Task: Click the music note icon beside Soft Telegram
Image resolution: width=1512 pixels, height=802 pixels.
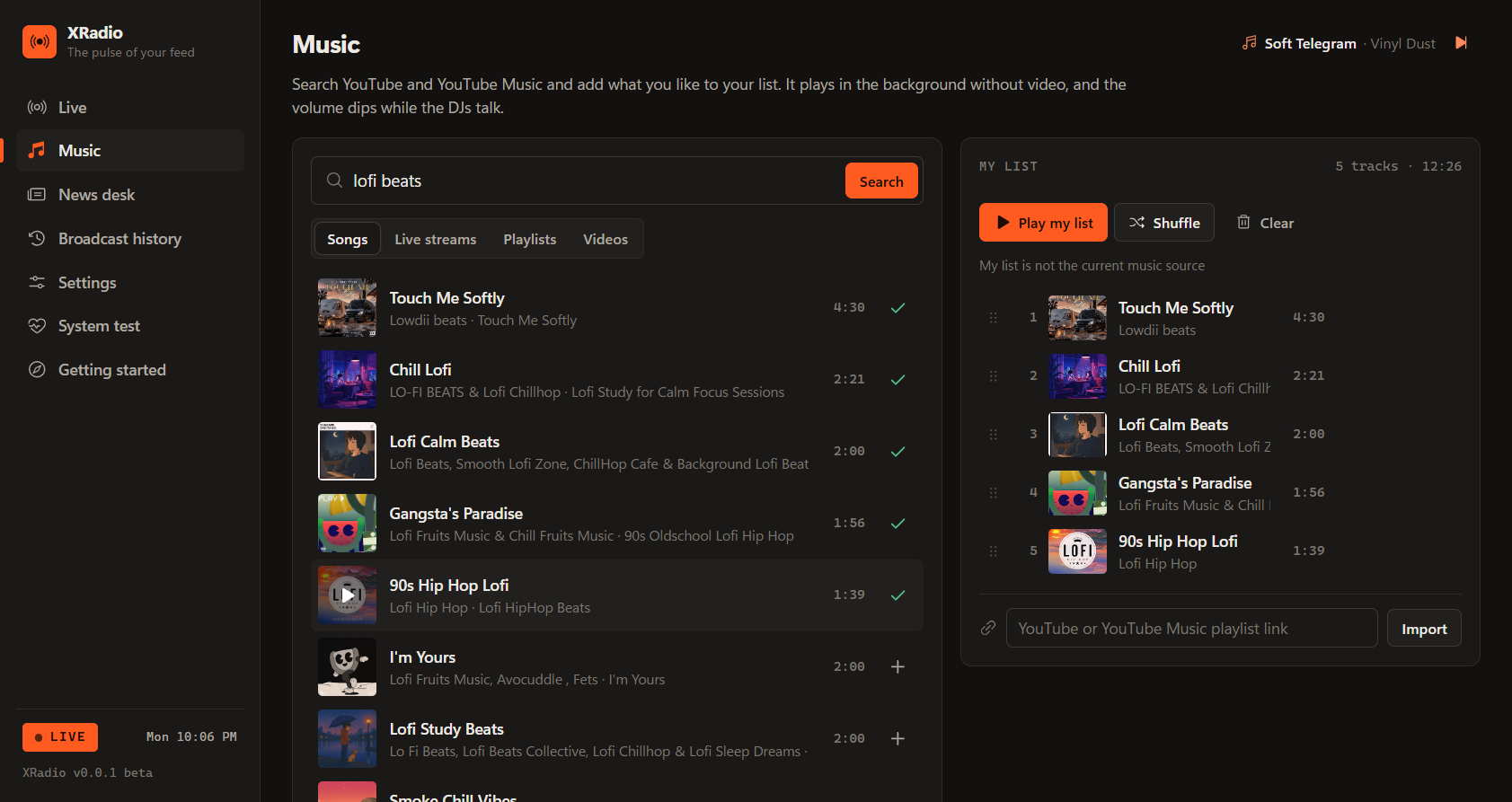Action: [1249, 43]
